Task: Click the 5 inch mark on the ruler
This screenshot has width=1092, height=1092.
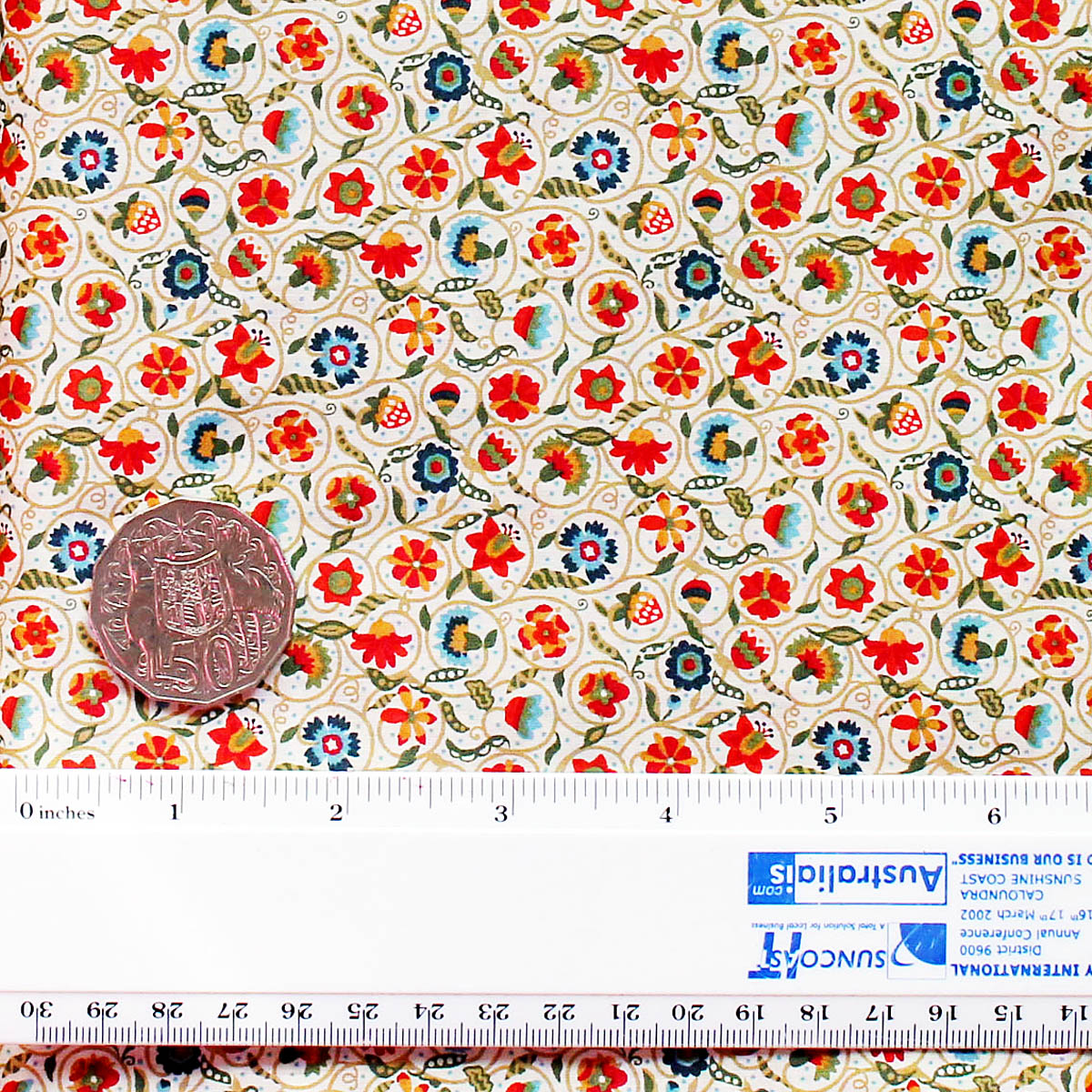Action: 830,814
